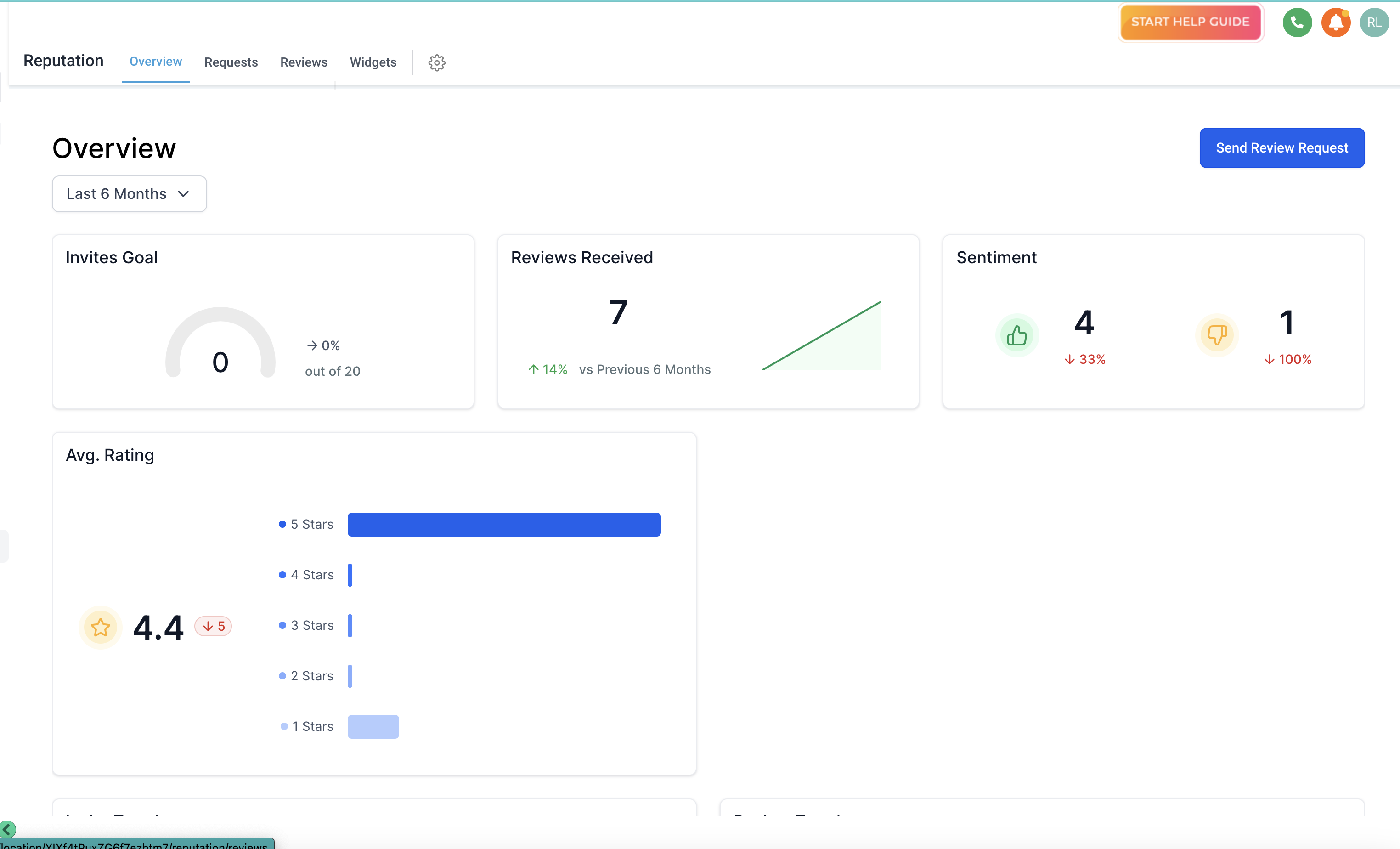
Task: Click the 5 Stars rating bar
Action: tap(503, 525)
